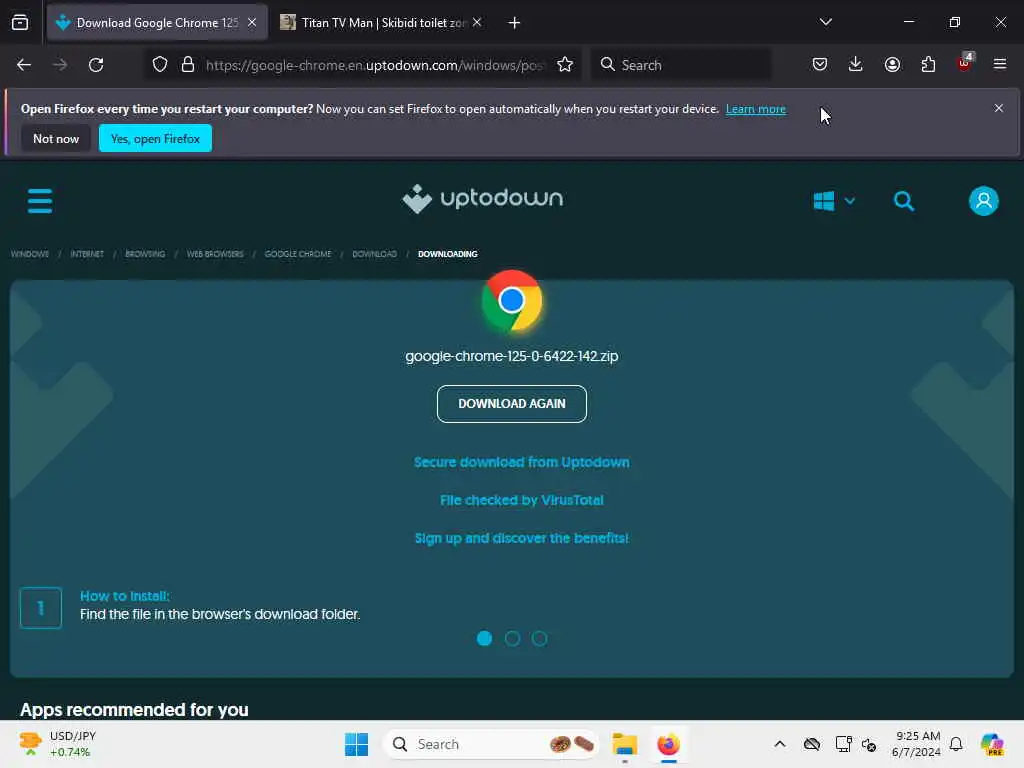
Task: Open notifications bell in system tray
Action: coord(956,744)
